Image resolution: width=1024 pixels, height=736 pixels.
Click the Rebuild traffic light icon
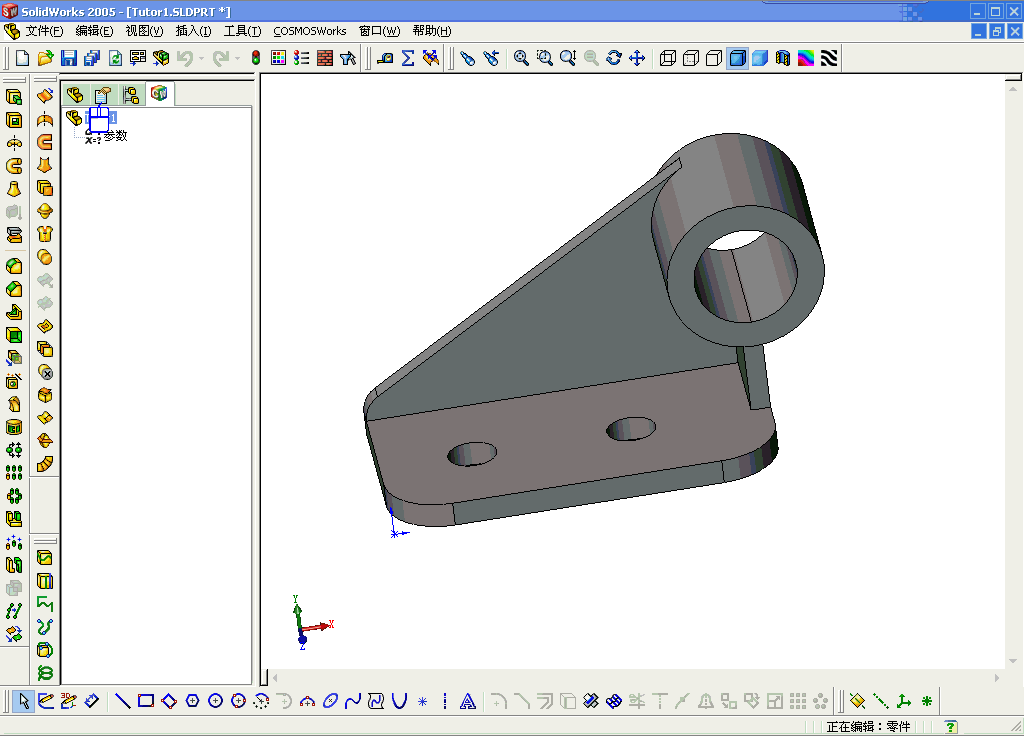256,58
